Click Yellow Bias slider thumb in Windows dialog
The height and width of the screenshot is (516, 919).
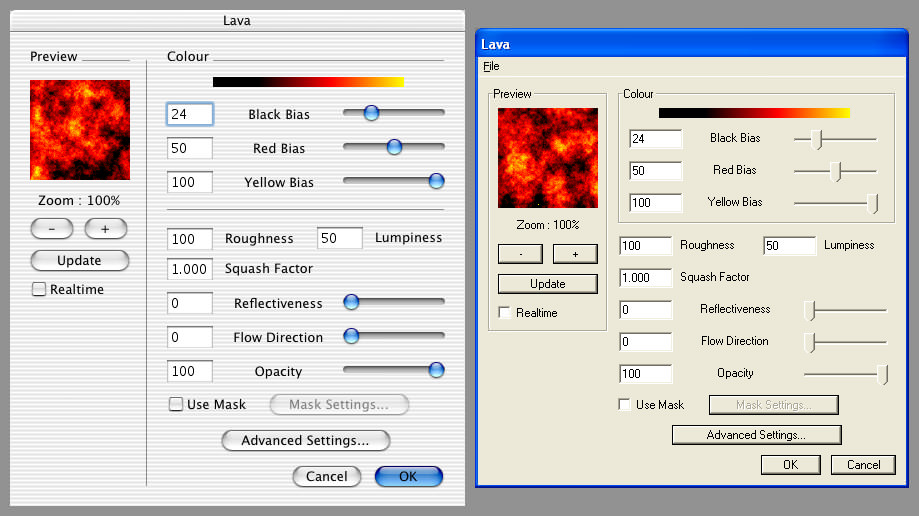873,203
